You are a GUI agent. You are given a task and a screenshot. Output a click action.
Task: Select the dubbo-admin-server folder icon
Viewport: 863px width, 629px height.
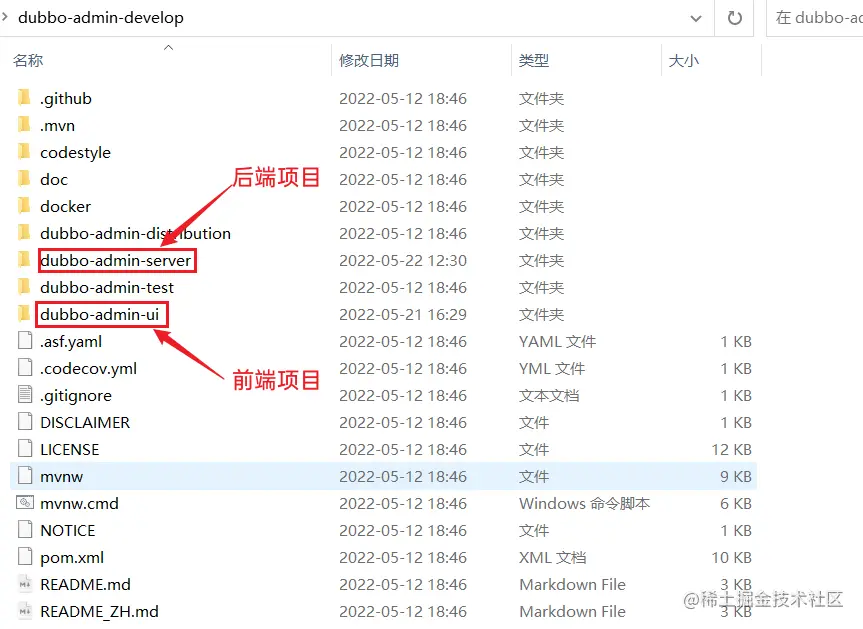click(x=24, y=260)
